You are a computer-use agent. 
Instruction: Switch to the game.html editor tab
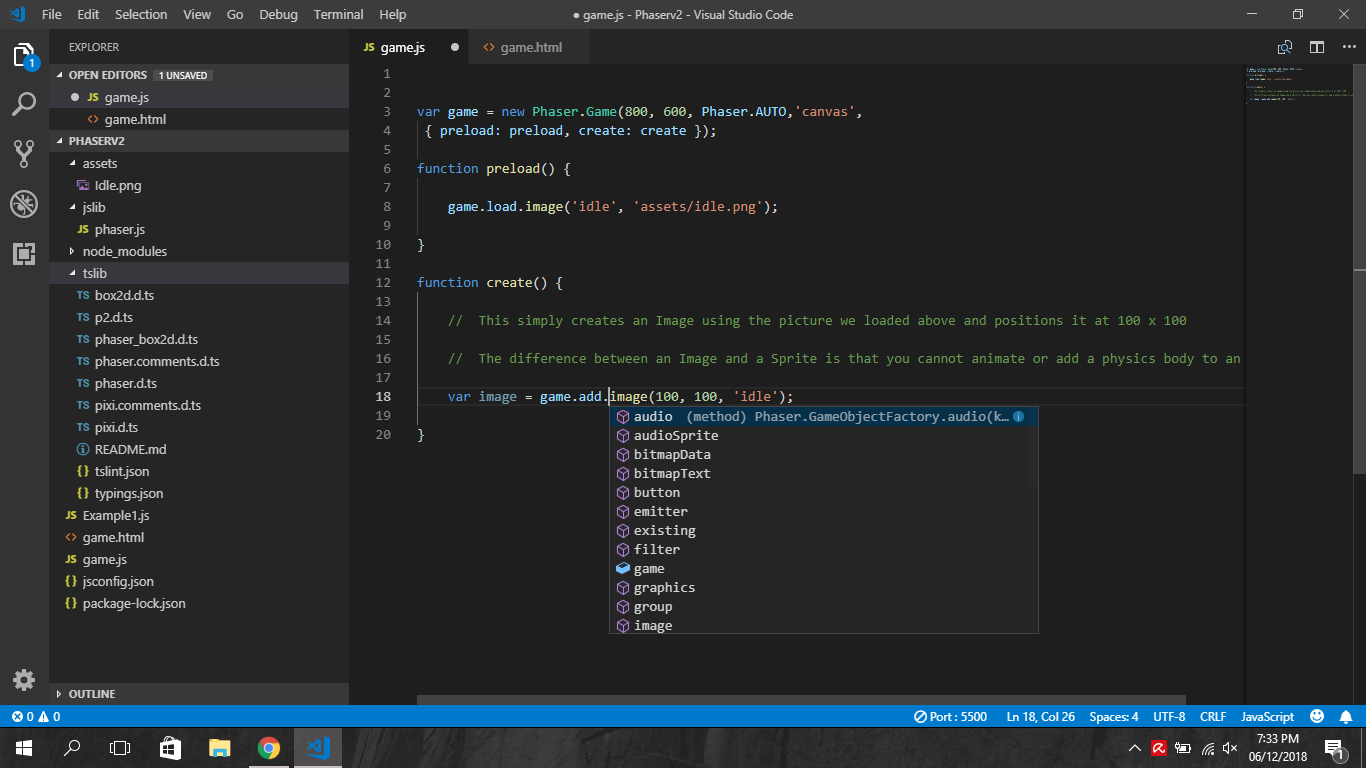[x=530, y=47]
